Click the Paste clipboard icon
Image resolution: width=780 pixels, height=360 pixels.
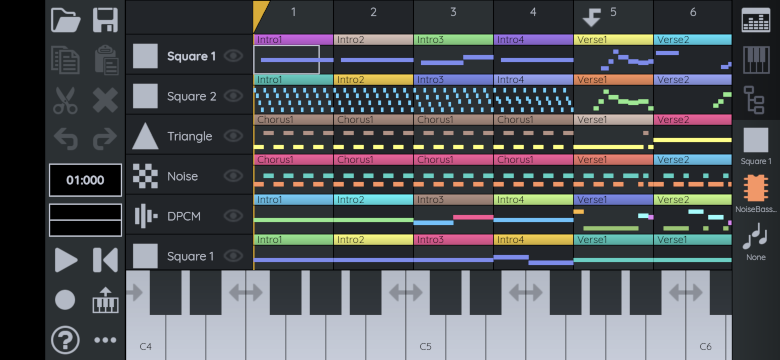(105, 60)
